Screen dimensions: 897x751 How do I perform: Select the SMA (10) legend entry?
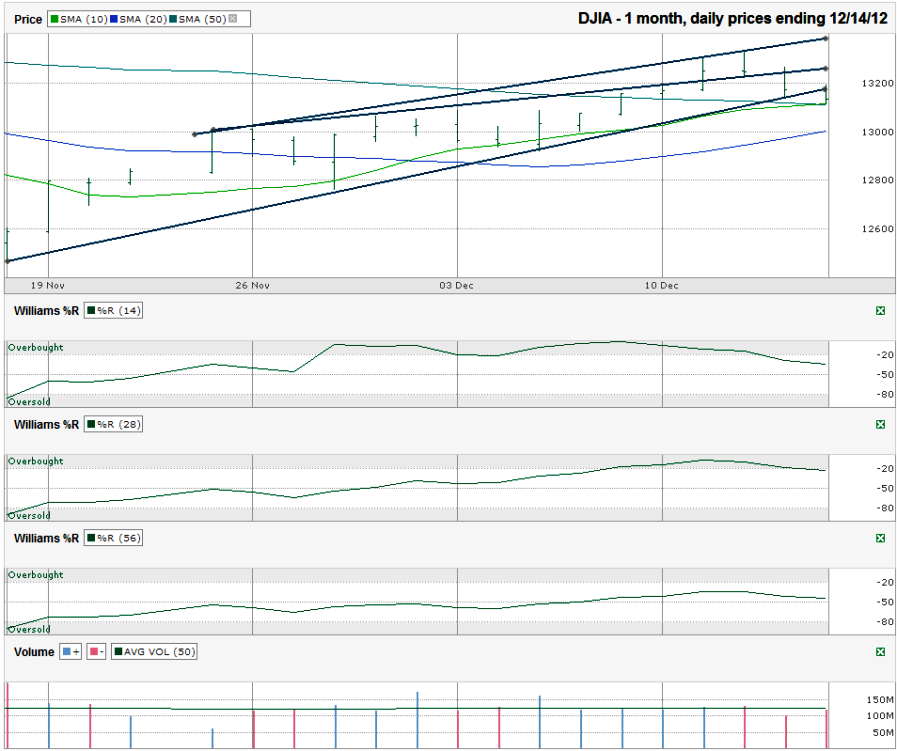tap(79, 19)
